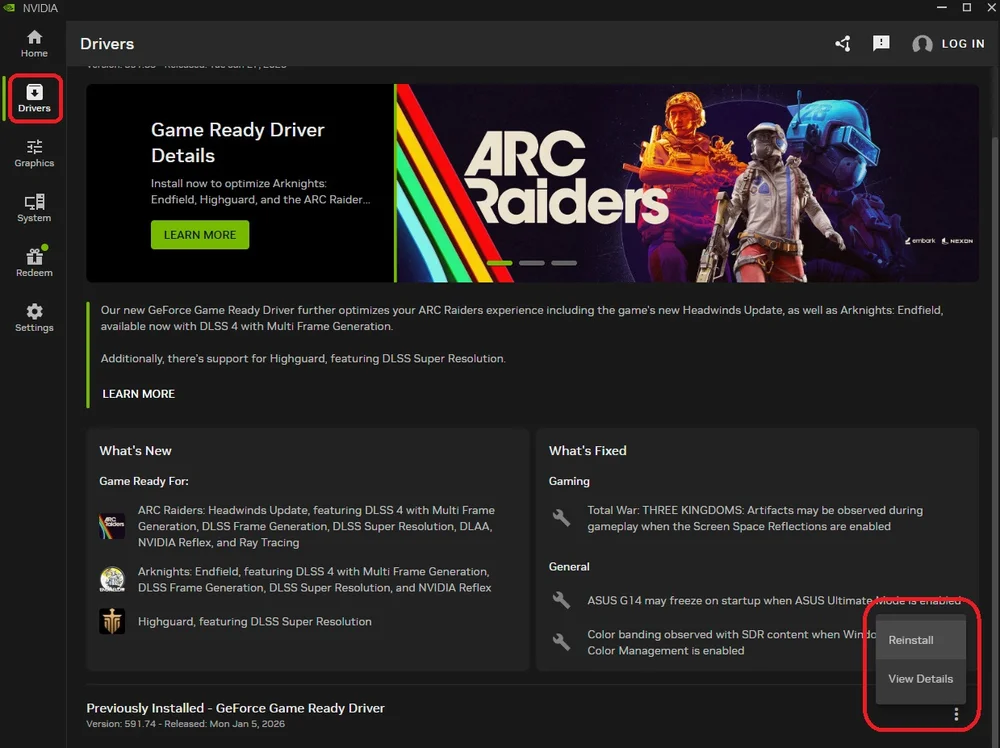This screenshot has height=748, width=1000.
Task: Click the ARC Raiders game icon
Action: click(111, 523)
